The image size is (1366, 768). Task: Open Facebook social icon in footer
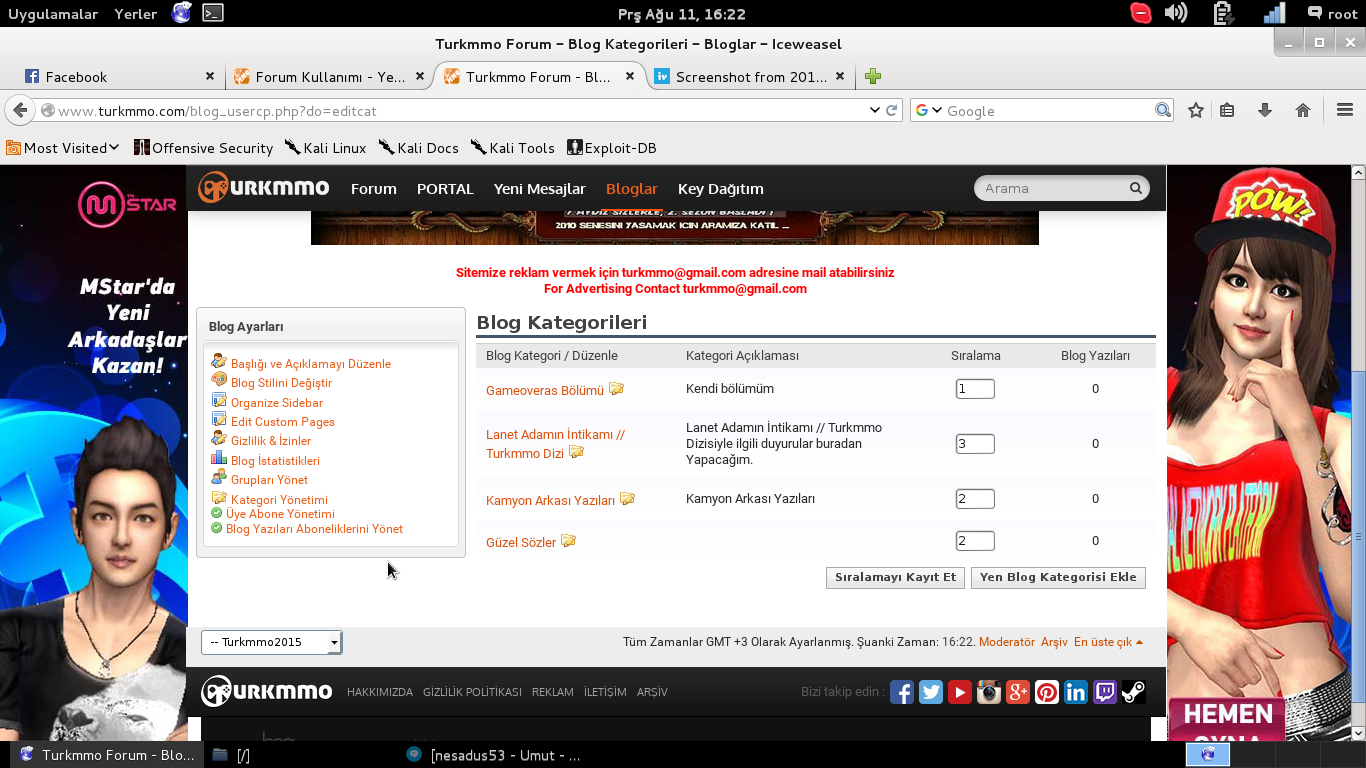[x=902, y=692]
